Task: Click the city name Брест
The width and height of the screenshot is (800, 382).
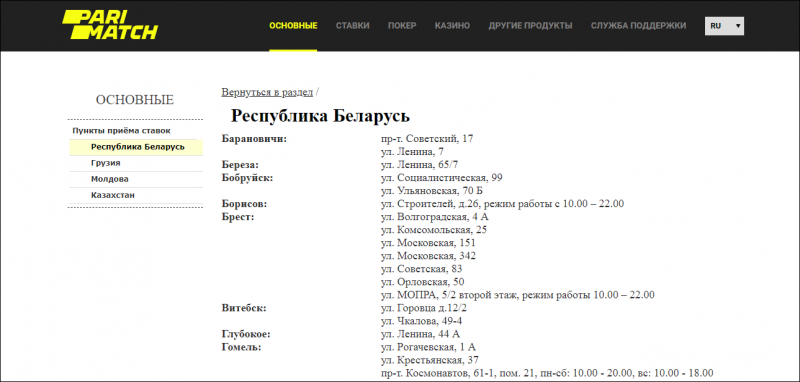Action: (x=238, y=217)
